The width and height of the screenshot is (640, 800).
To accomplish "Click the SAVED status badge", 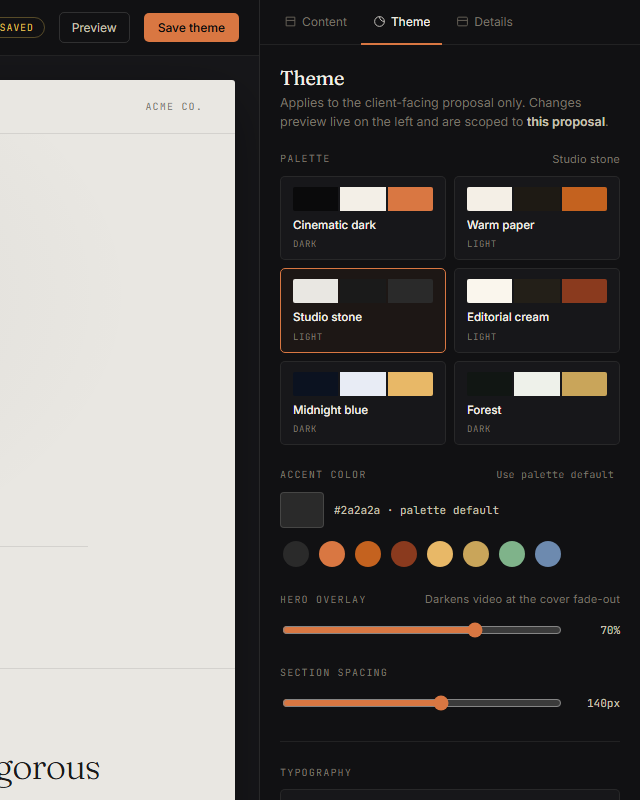I will pyautogui.click(x=18, y=28).
